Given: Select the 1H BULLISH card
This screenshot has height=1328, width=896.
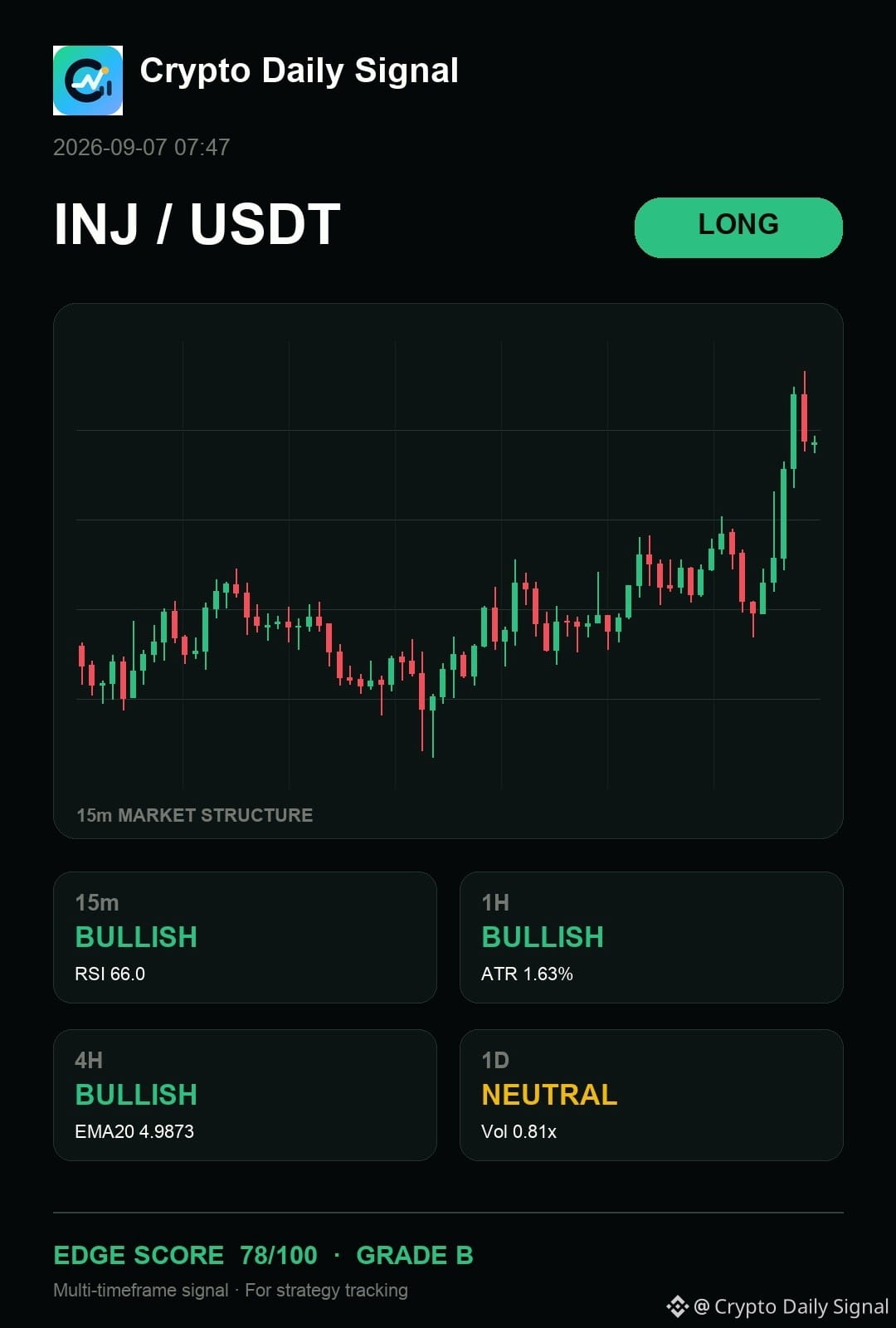Looking at the screenshot, I should [651, 937].
